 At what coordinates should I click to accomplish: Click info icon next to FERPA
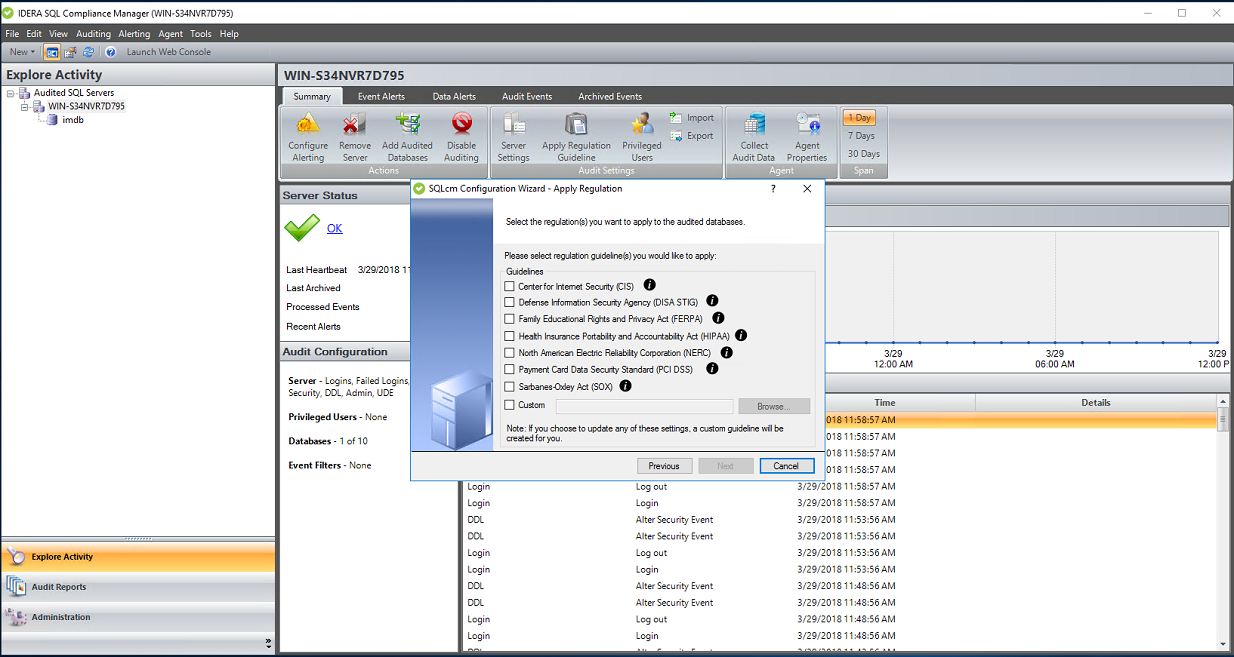point(718,318)
